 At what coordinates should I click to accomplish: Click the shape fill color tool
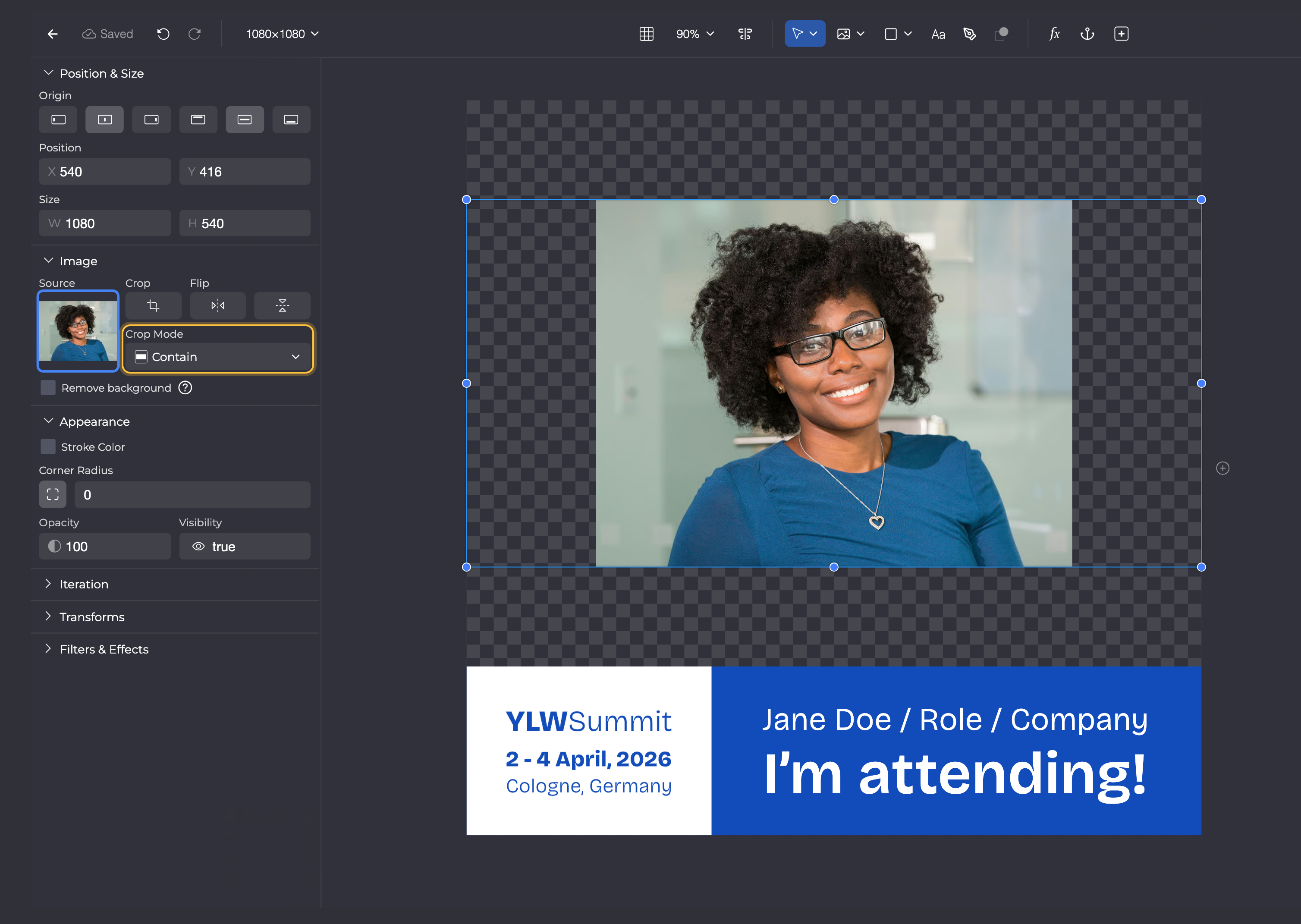[x=1001, y=34]
